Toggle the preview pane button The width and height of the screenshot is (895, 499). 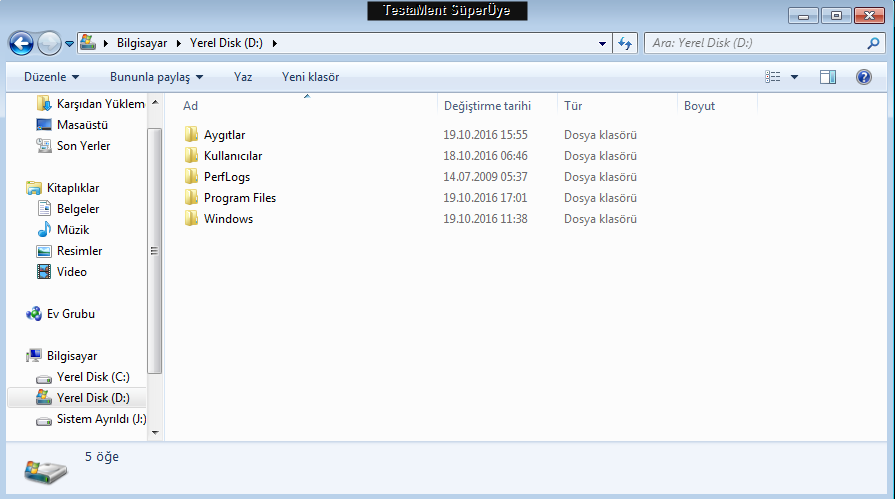[828, 77]
